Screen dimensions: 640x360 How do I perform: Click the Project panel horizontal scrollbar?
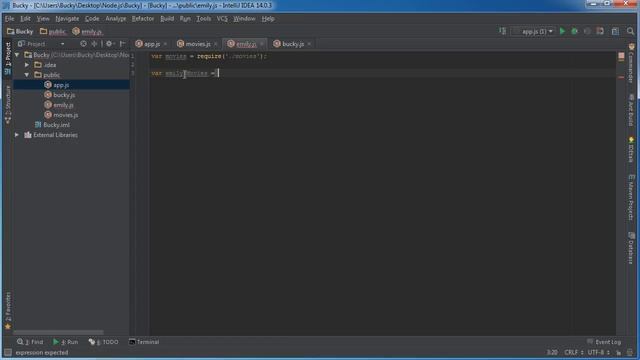point(58,333)
